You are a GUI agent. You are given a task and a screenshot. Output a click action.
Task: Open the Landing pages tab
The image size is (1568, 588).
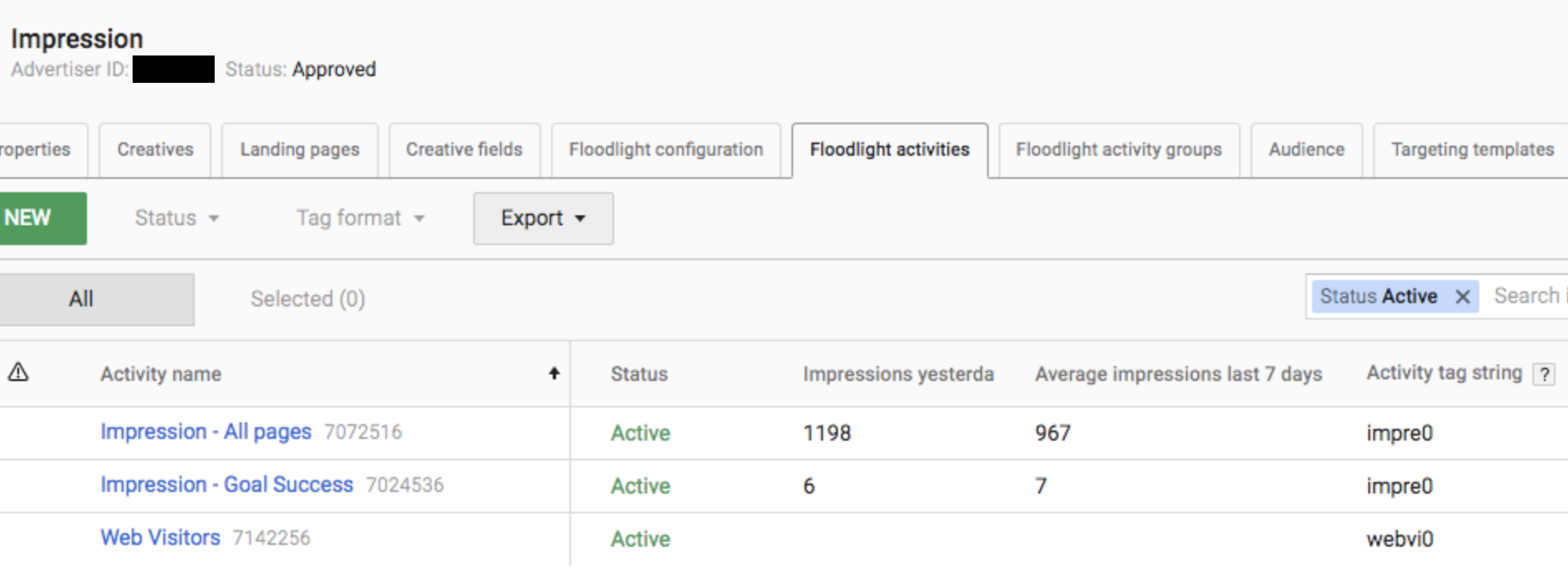300,150
